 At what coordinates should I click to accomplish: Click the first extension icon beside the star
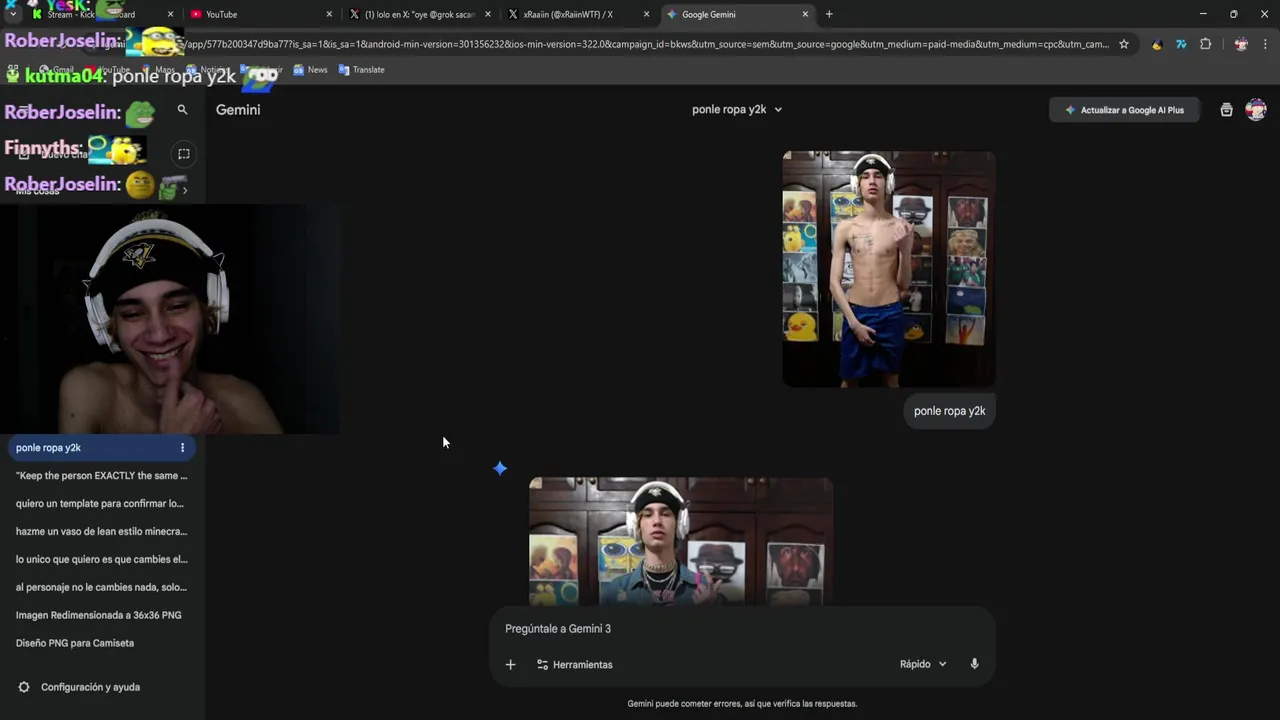coord(1157,44)
